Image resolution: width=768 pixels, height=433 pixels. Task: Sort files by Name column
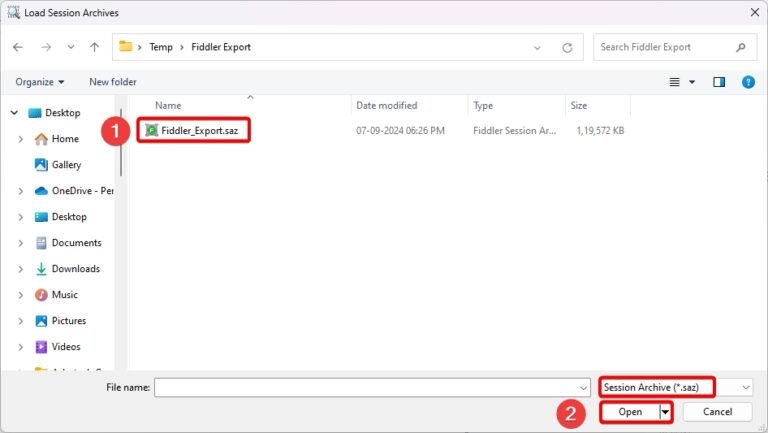pyautogui.click(x=168, y=105)
